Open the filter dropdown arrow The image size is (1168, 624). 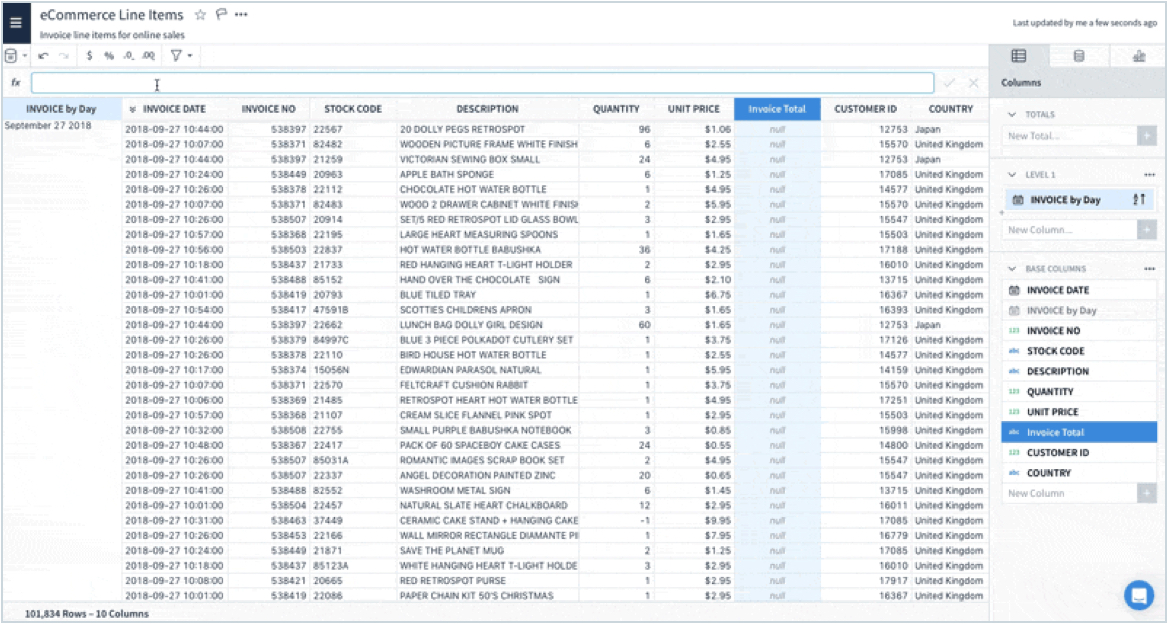point(190,56)
